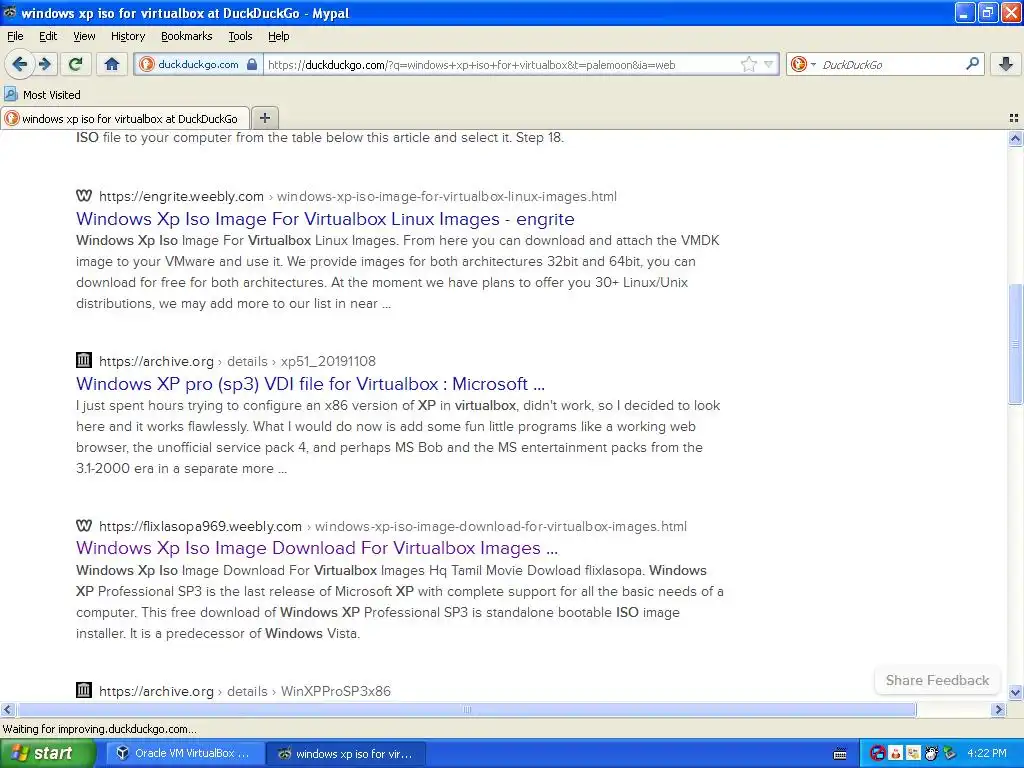The width and height of the screenshot is (1024, 768).
Task: Open the engrite Virtualbox Linux Images result
Action: point(325,219)
